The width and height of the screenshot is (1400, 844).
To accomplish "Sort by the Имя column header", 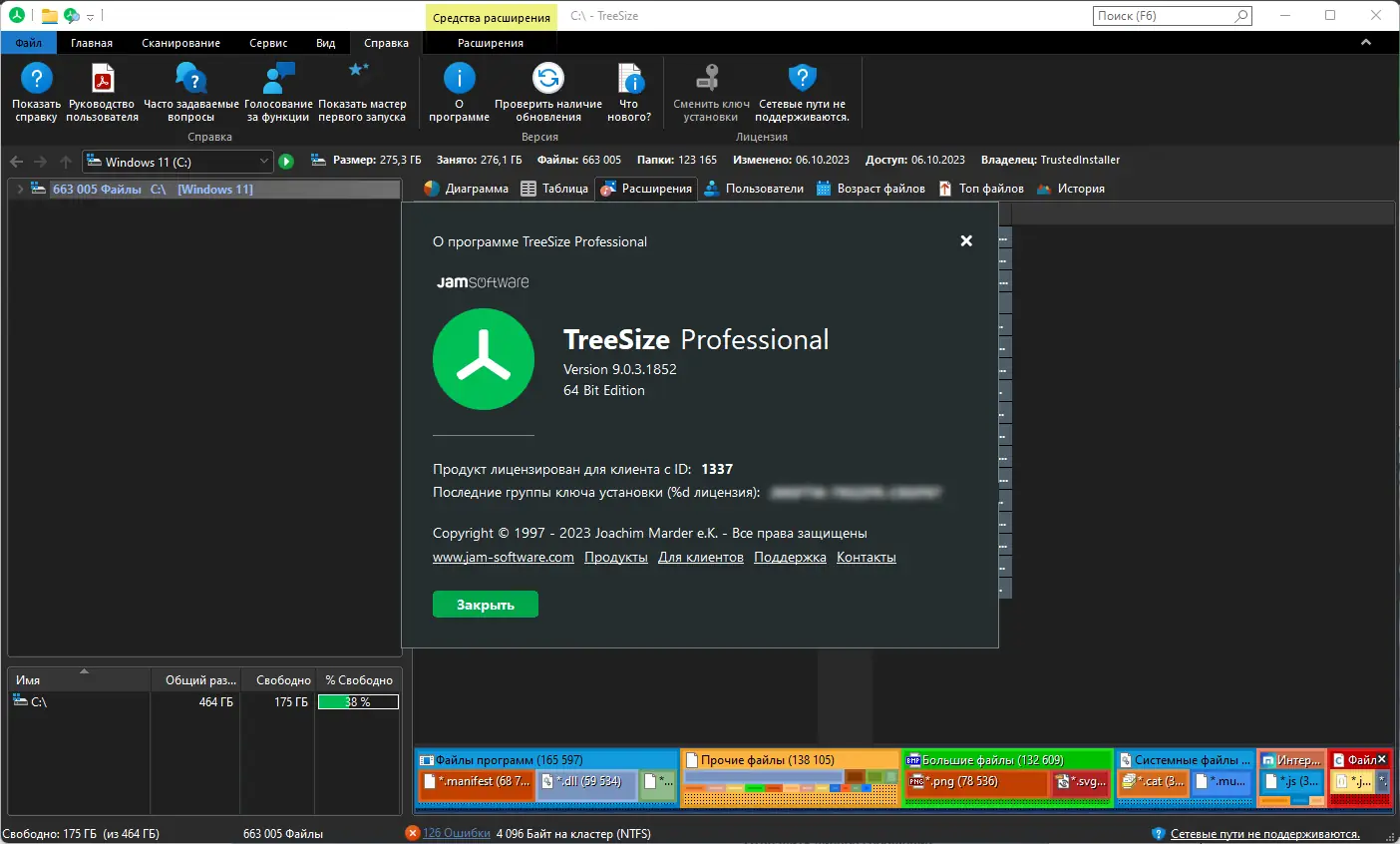I will pos(79,679).
